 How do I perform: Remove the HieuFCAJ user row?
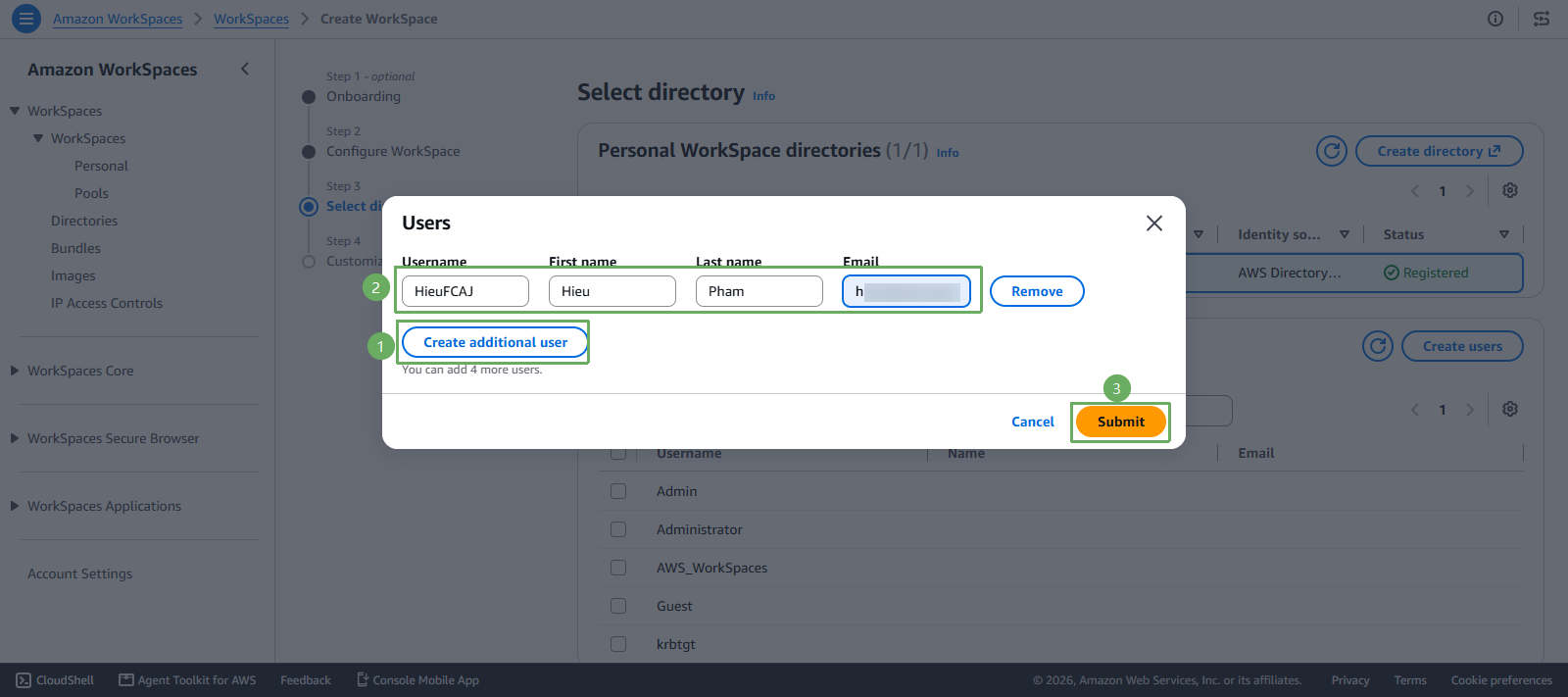[x=1037, y=291]
